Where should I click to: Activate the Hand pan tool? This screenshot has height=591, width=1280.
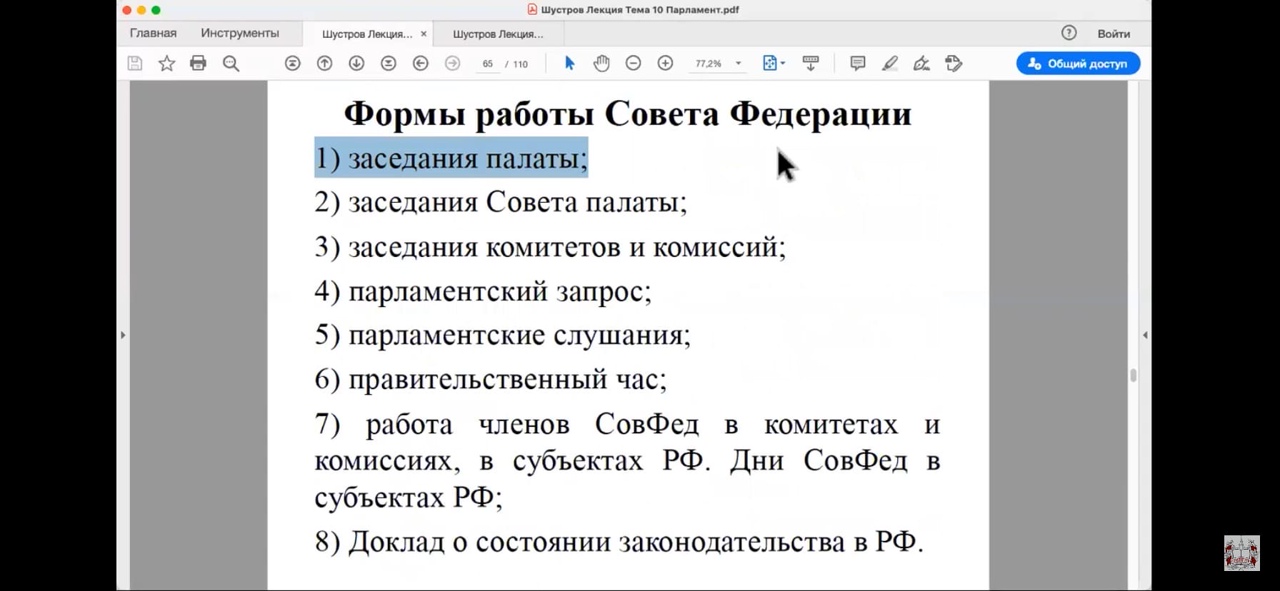[601, 63]
